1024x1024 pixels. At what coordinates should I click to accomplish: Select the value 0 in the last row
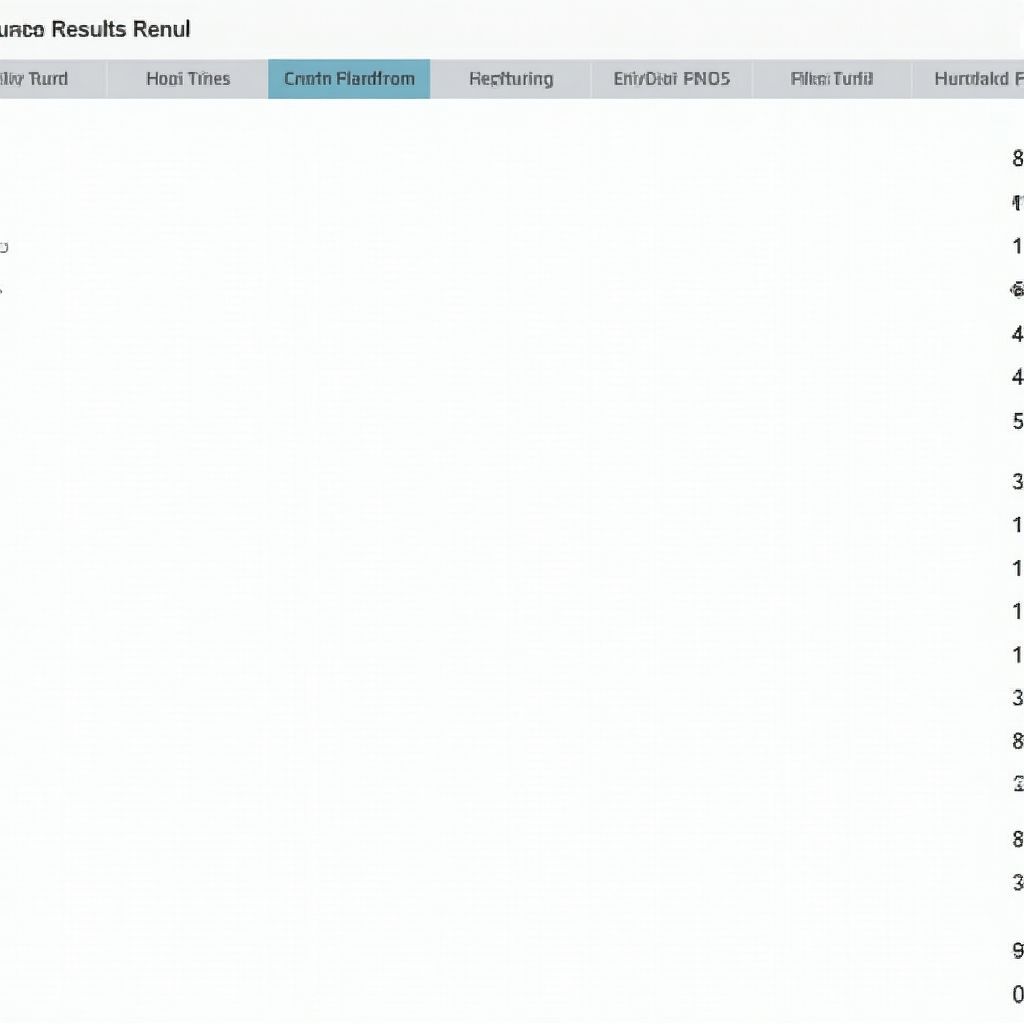tap(1017, 994)
